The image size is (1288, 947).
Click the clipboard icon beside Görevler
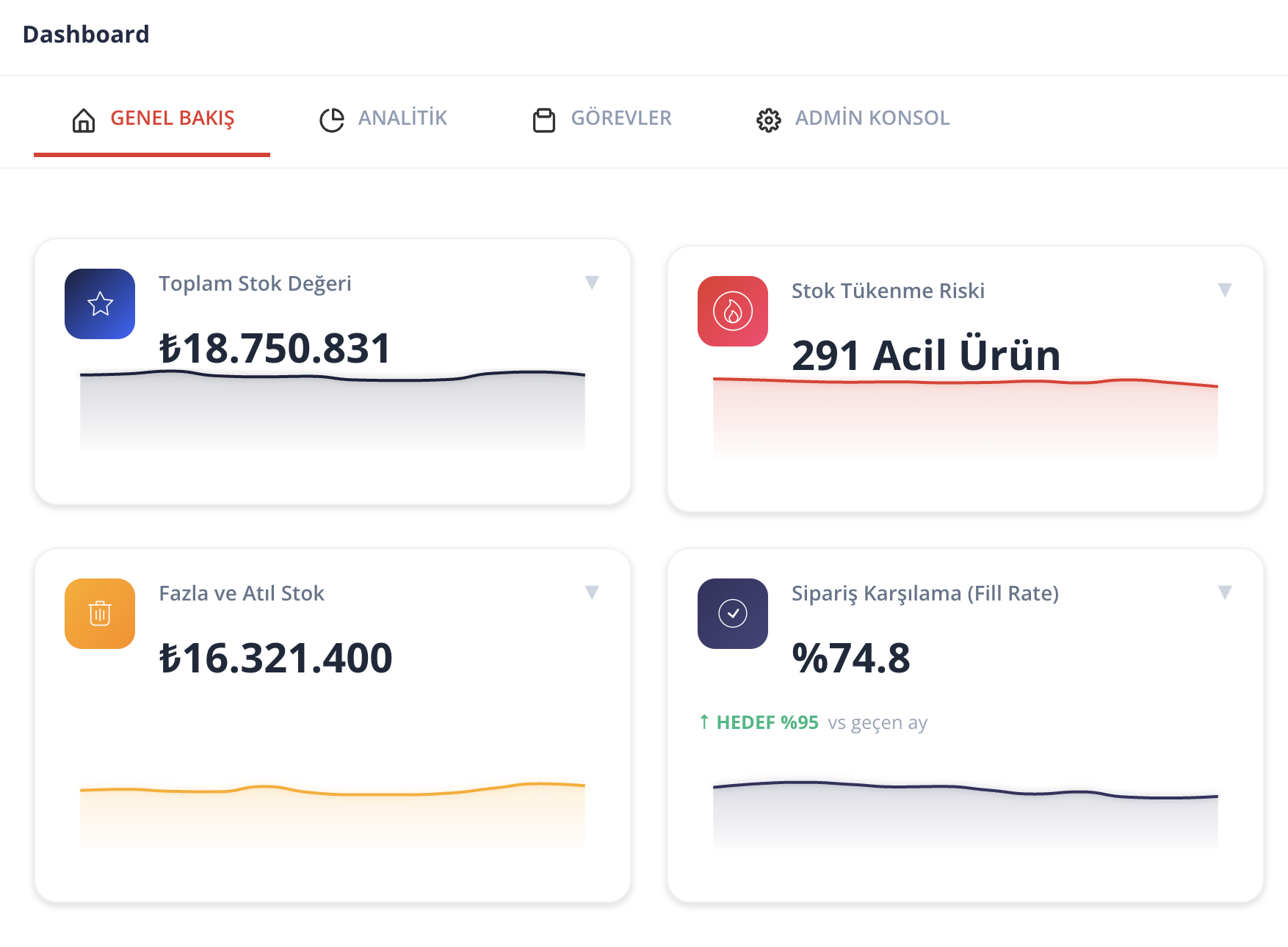tap(544, 120)
